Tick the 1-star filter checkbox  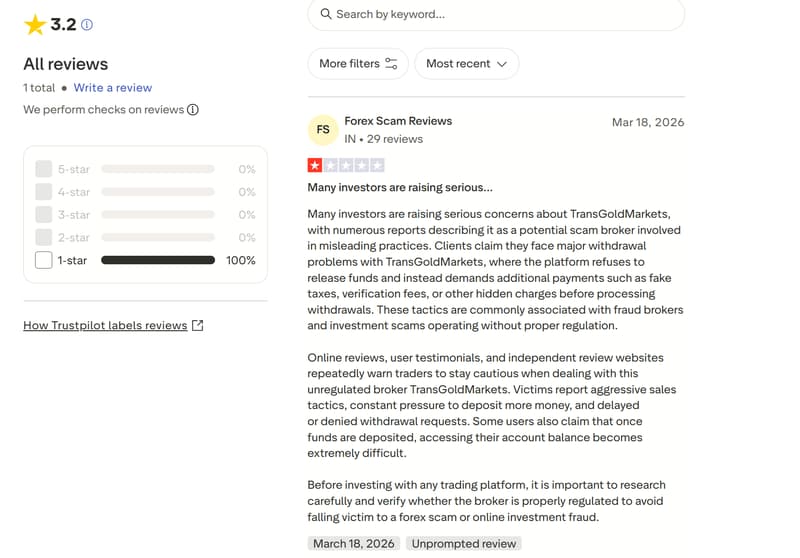(43, 260)
